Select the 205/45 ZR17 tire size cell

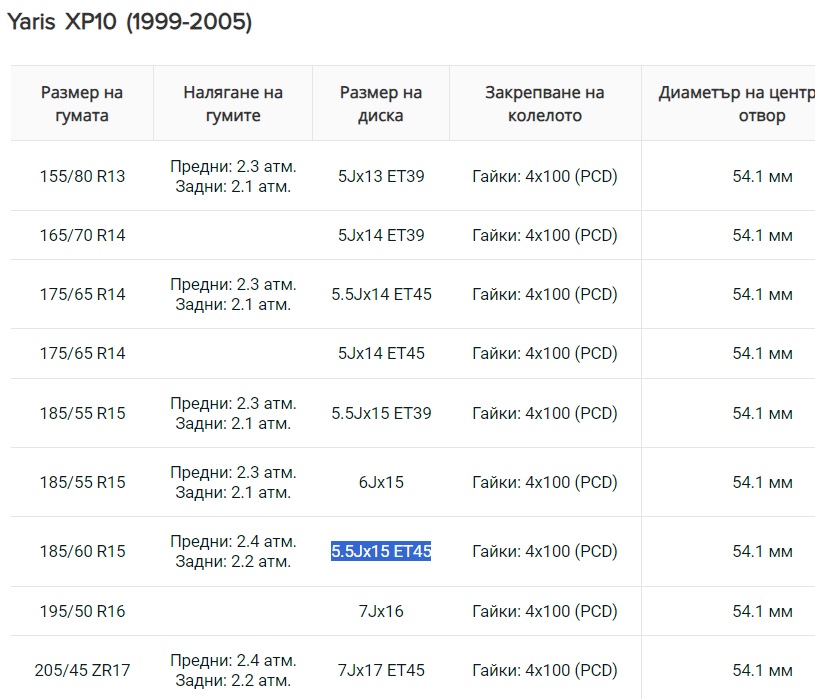coord(82,670)
